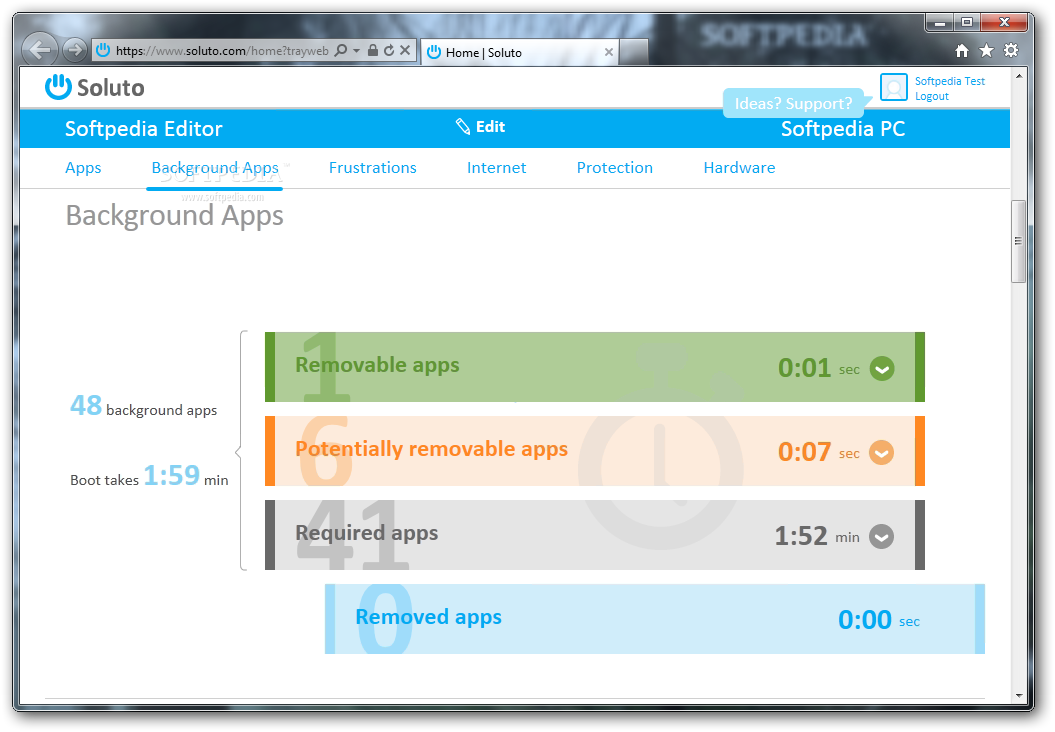Click the Softpedia Editor title text
Image resolution: width=1055 pixels, height=732 pixels.
[x=143, y=129]
